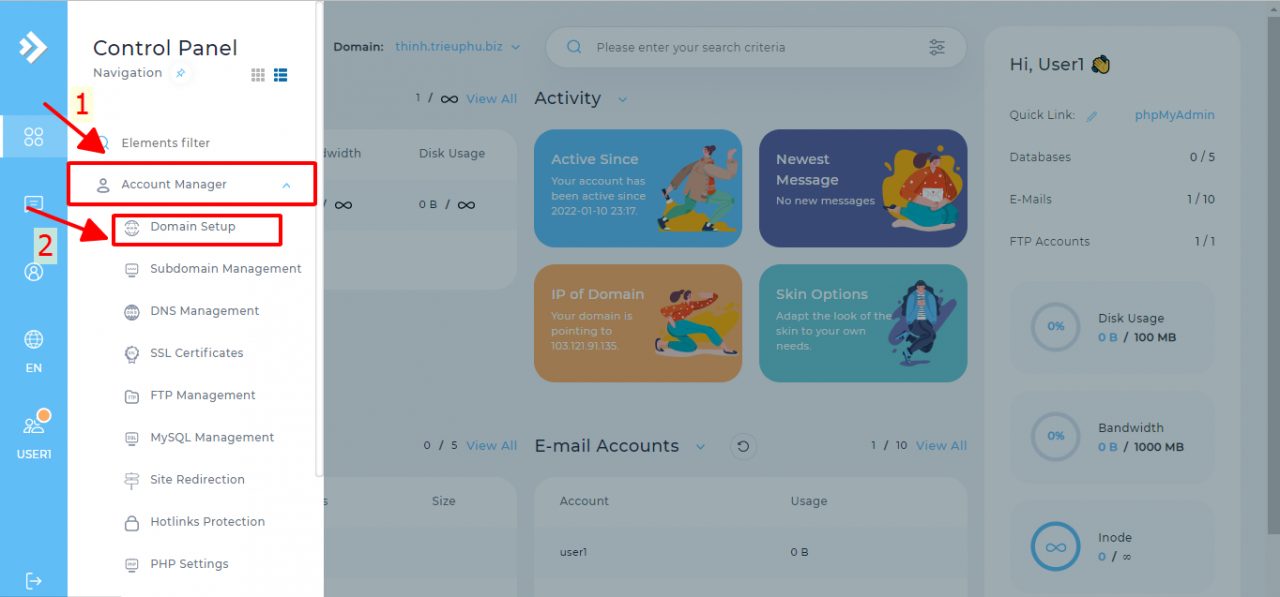Collapse the Account Manager section
The height and width of the screenshot is (597, 1280).
(286, 185)
